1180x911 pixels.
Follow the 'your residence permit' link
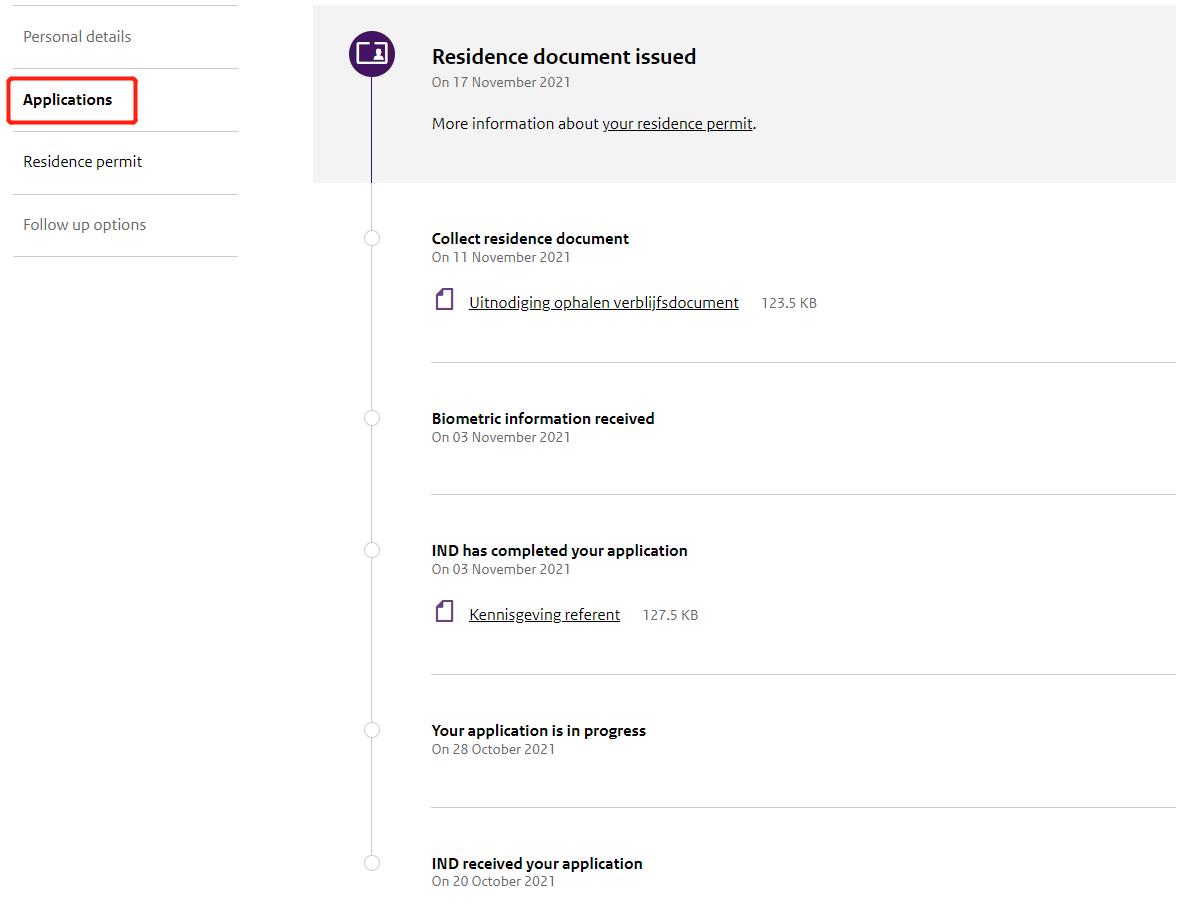coord(677,124)
